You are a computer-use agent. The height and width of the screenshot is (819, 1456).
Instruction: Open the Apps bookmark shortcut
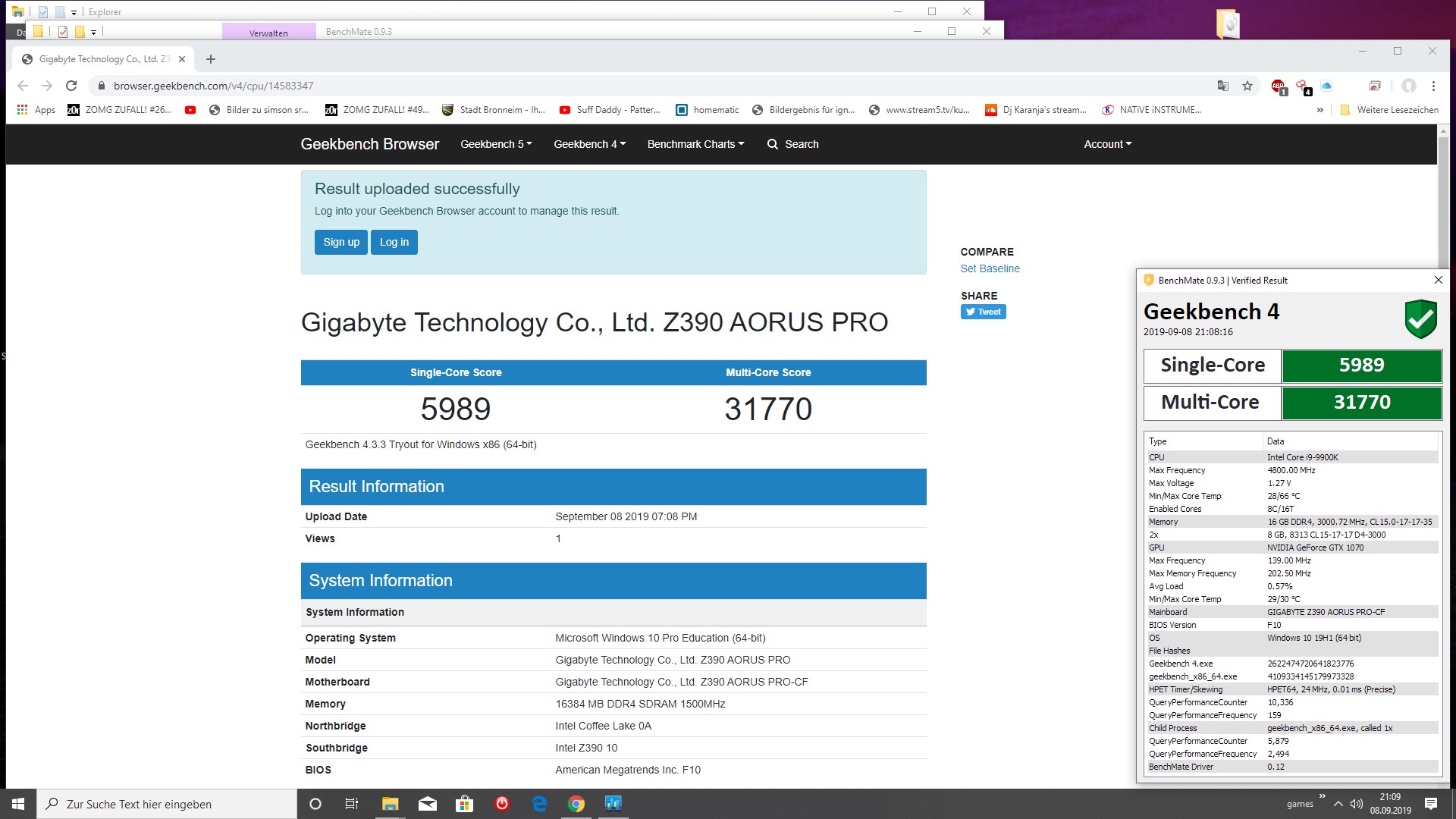point(36,110)
